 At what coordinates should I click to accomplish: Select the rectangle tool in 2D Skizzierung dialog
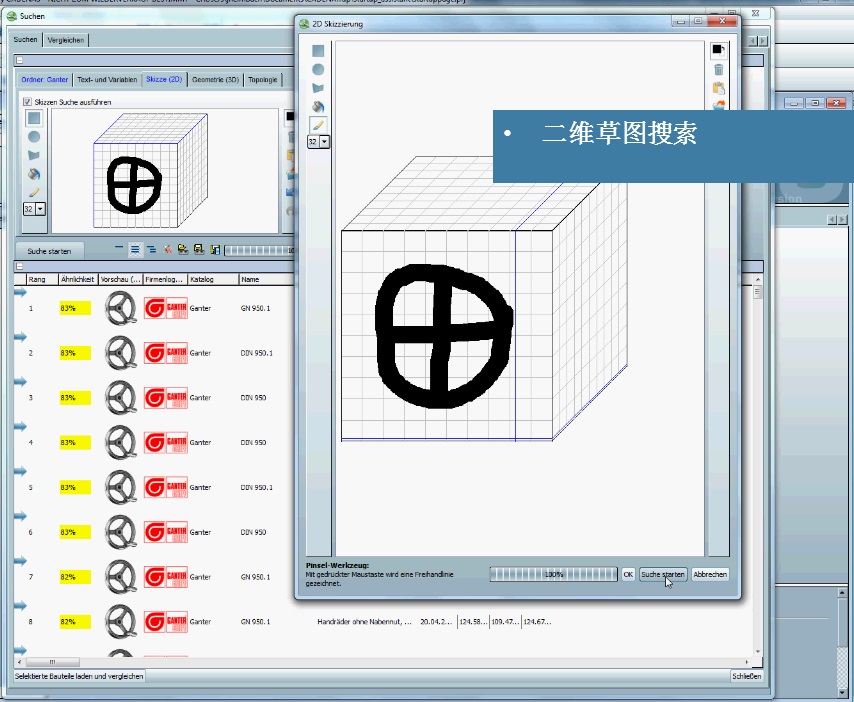pyautogui.click(x=318, y=51)
